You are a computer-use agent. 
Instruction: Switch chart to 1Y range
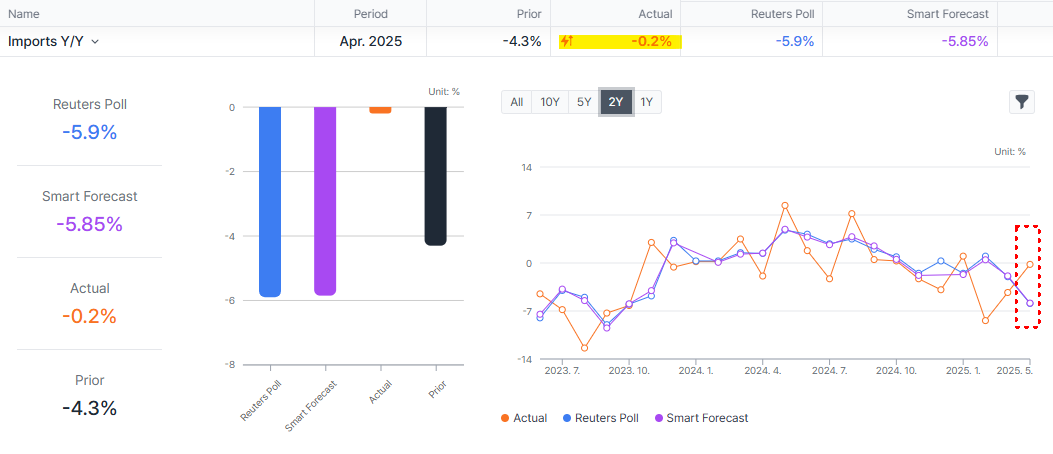pos(647,102)
